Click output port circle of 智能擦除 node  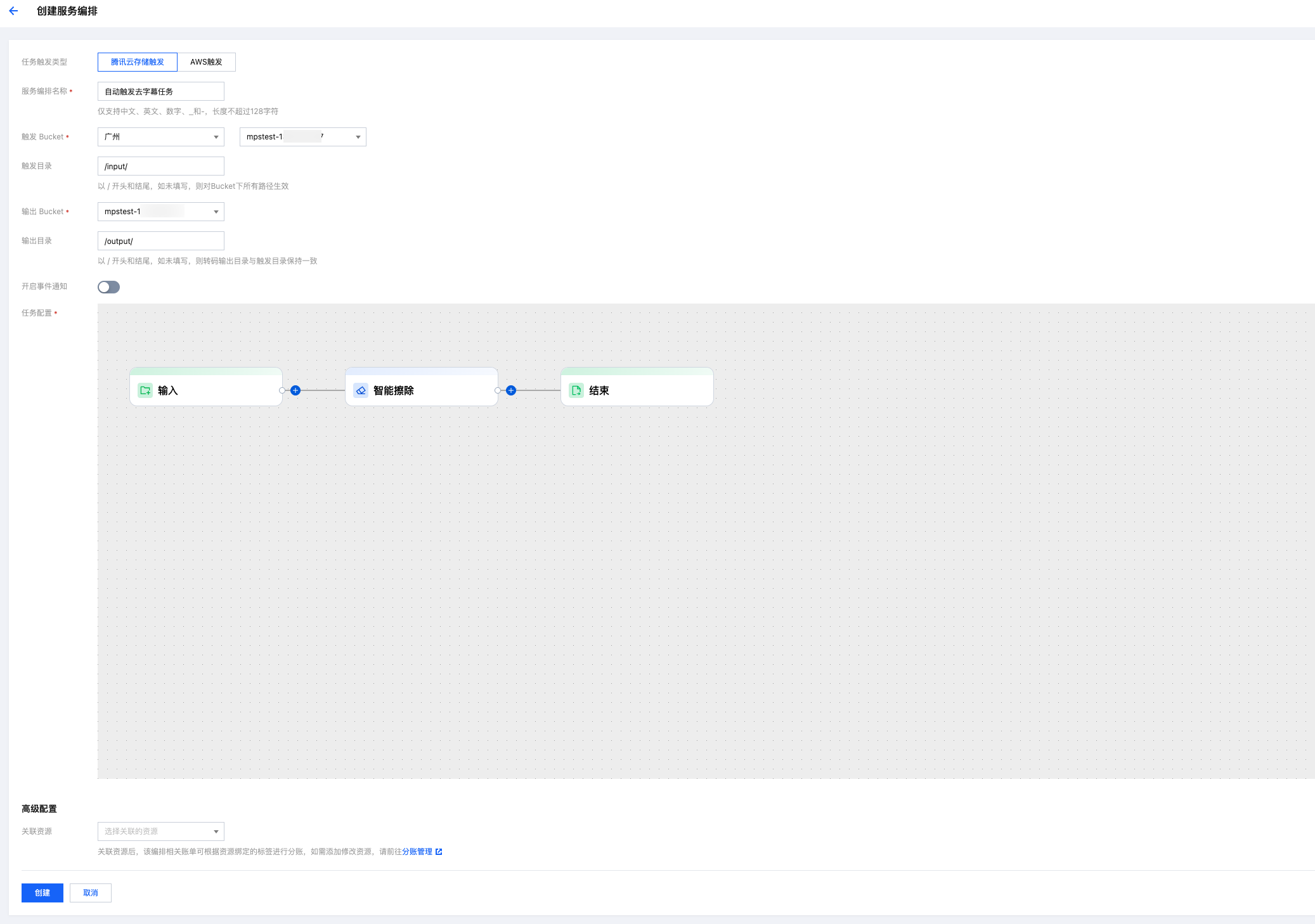point(498,390)
